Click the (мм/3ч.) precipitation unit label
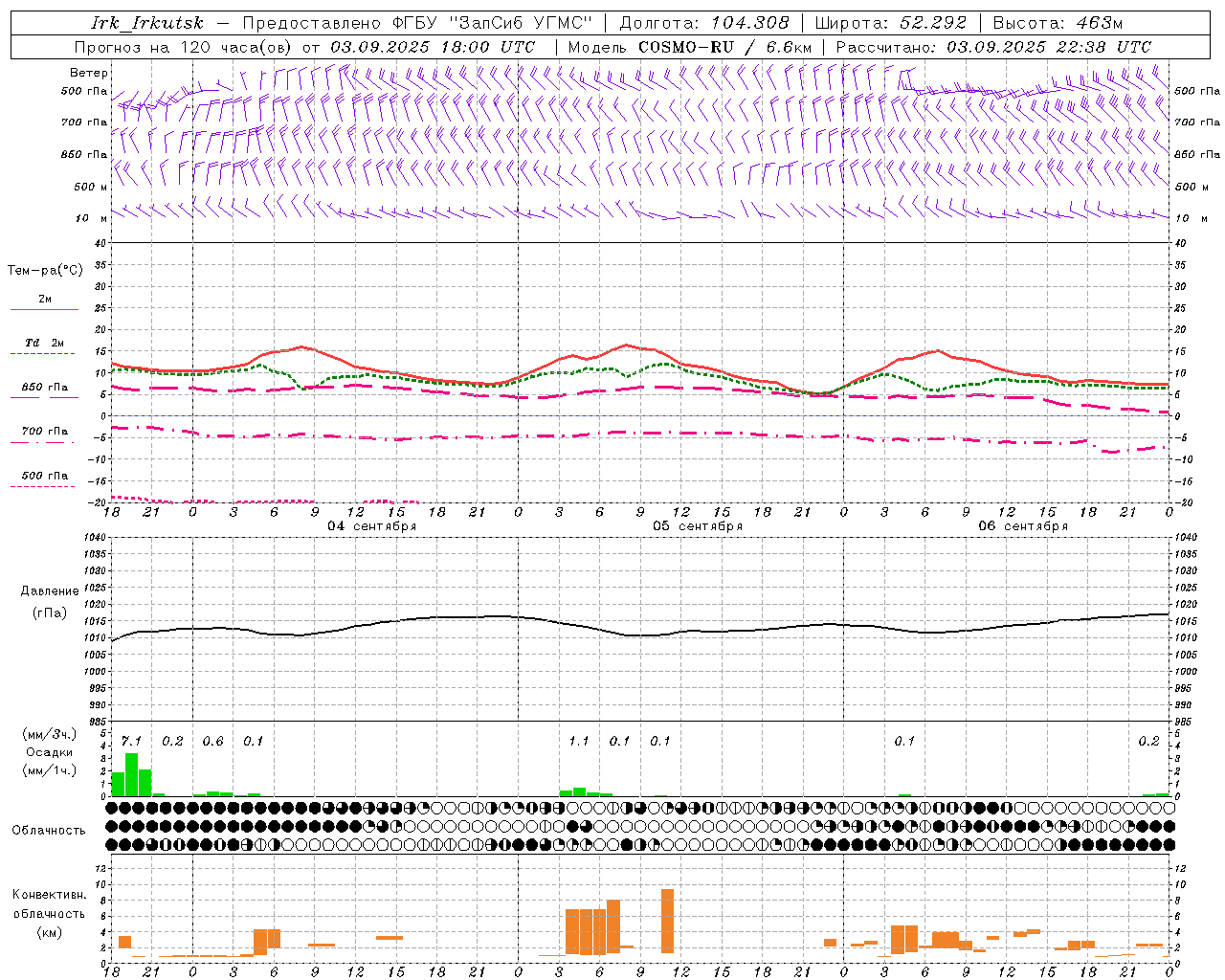 (x=50, y=734)
